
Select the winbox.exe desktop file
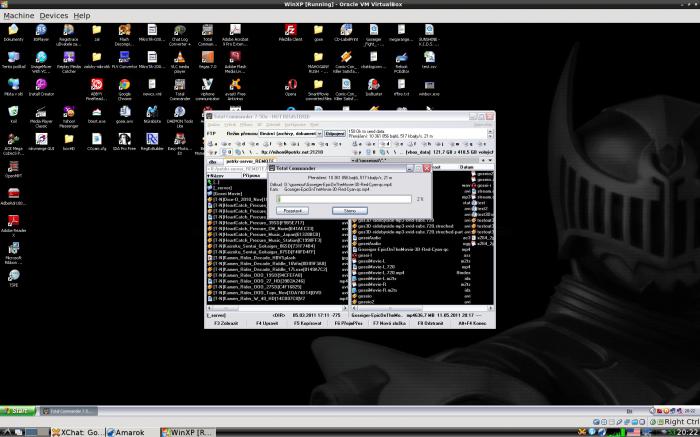click(x=429, y=85)
